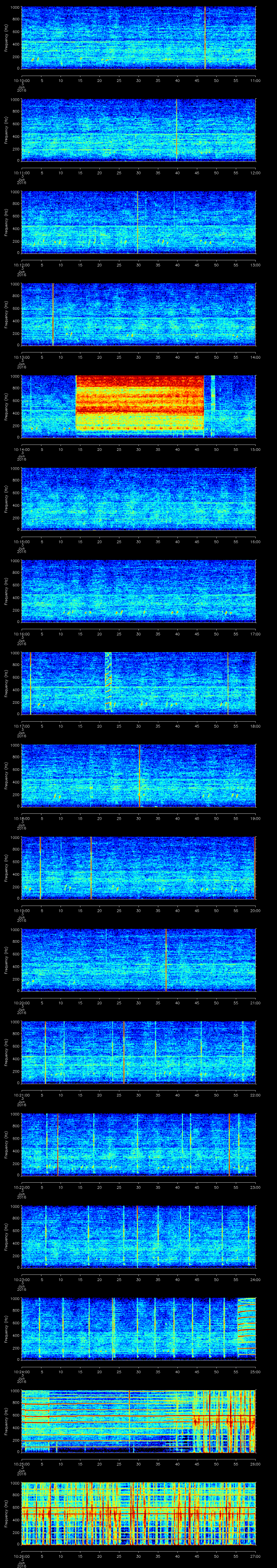Click the red vertical line near 8s in the 10:13 panel
The width and height of the screenshot is (277, 1568).
53,314
